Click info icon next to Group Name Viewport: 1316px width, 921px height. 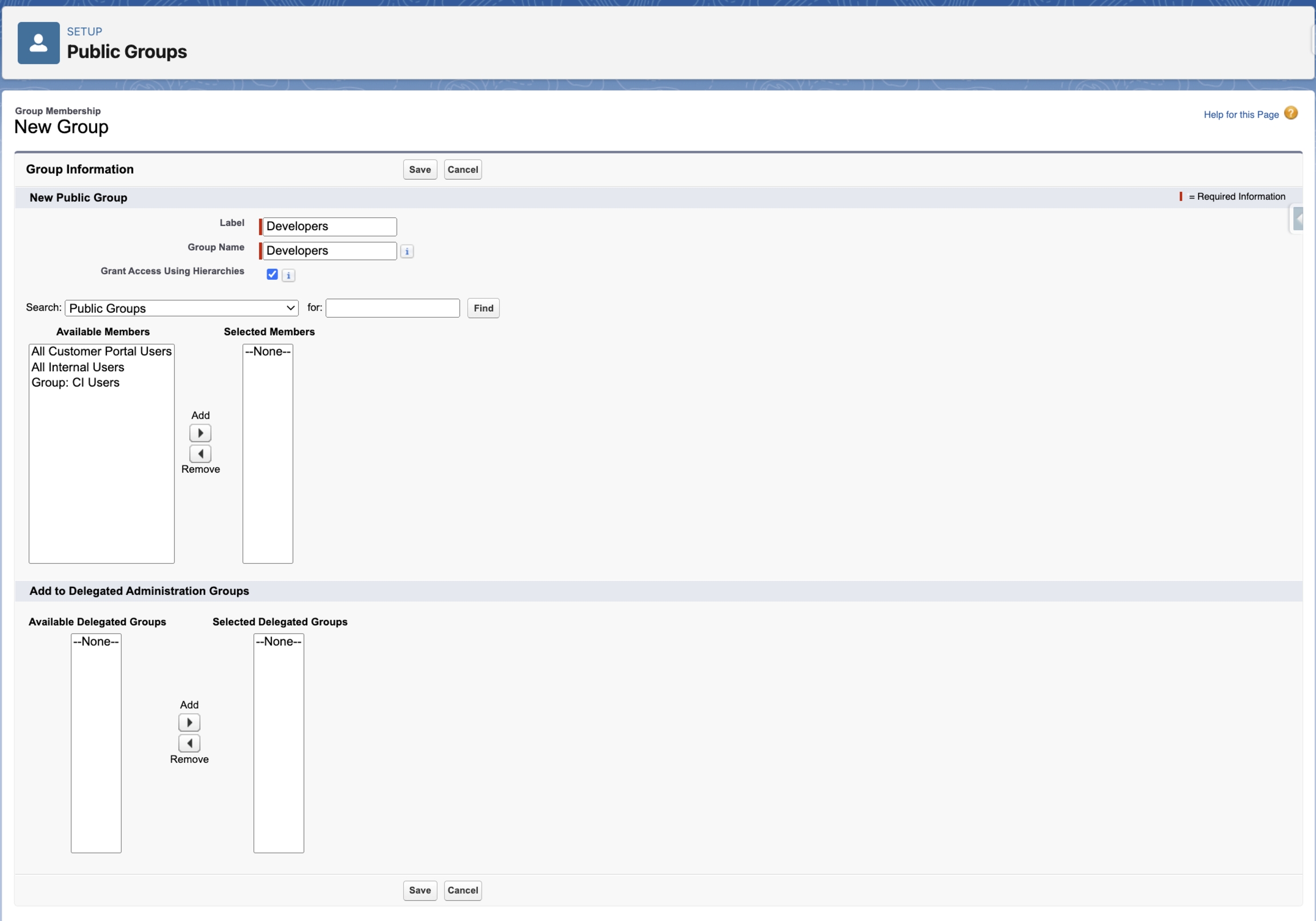click(406, 252)
